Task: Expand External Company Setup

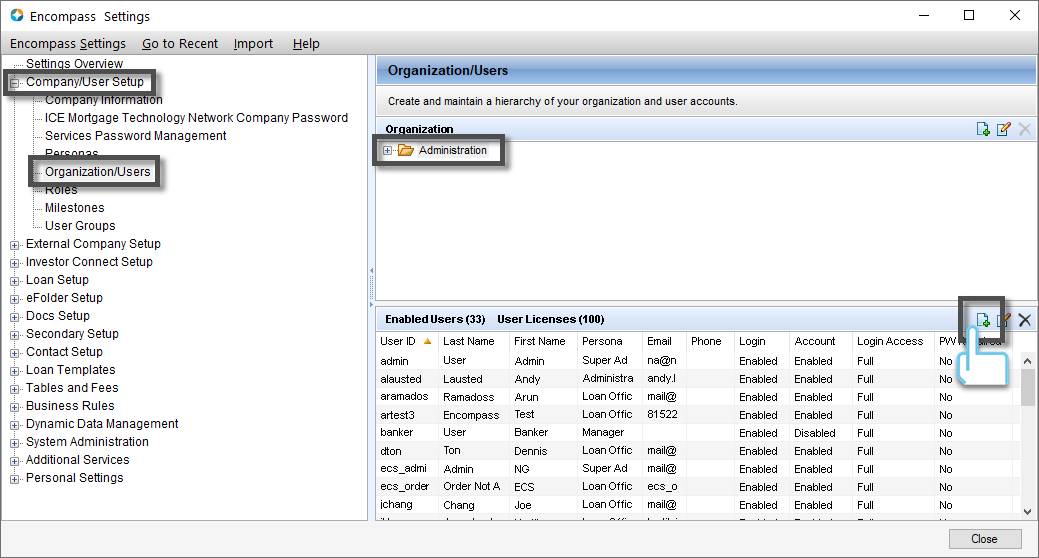Action: point(15,245)
